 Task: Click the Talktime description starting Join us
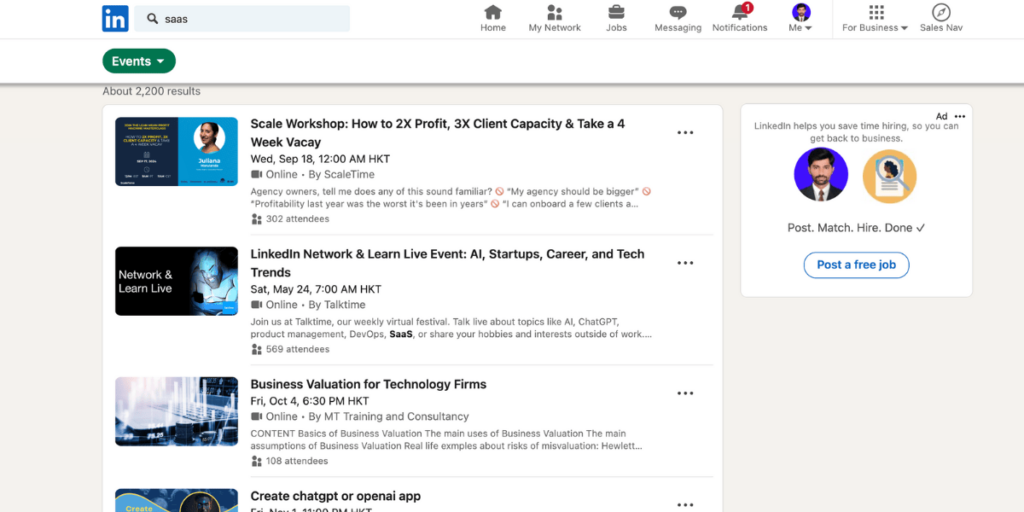[x=451, y=328]
